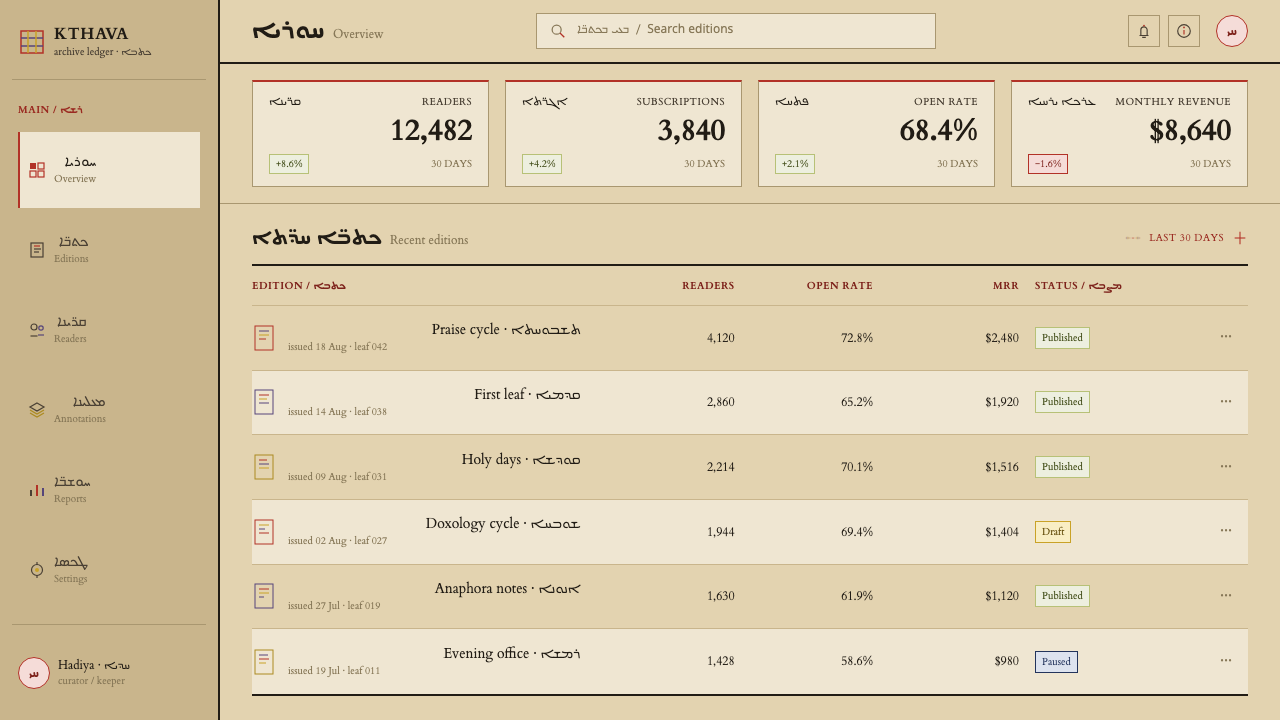This screenshot has width=1280, height=720.
Task: Open more options for Evening office row
Action: click(1226, 660)
